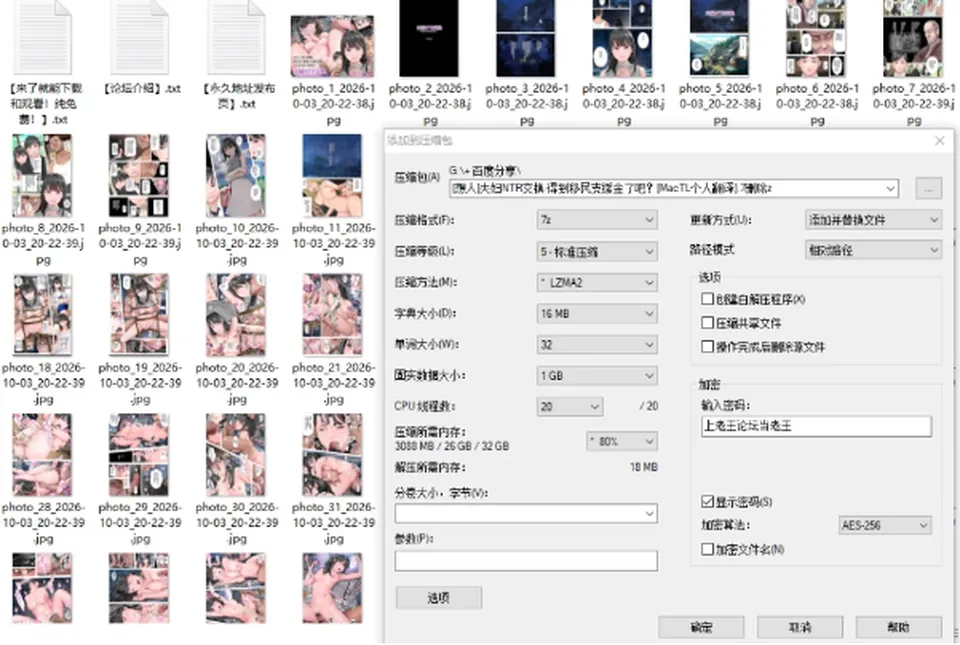960x645 pixels.
Task: Click the 取消 button
Action: (800, 627)
